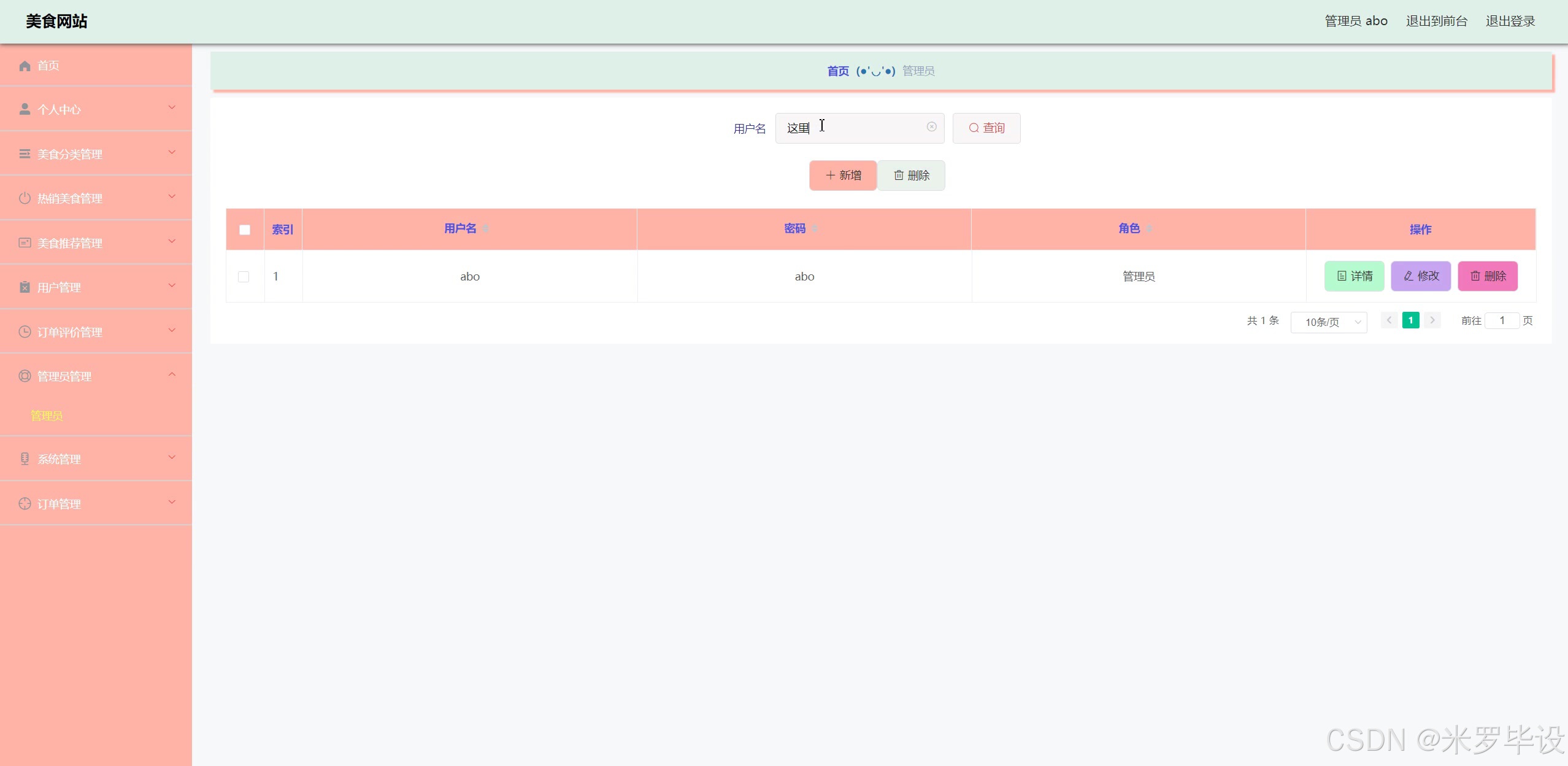Collapse the 管理员管理 menu chevron

(x=172, y=374)
